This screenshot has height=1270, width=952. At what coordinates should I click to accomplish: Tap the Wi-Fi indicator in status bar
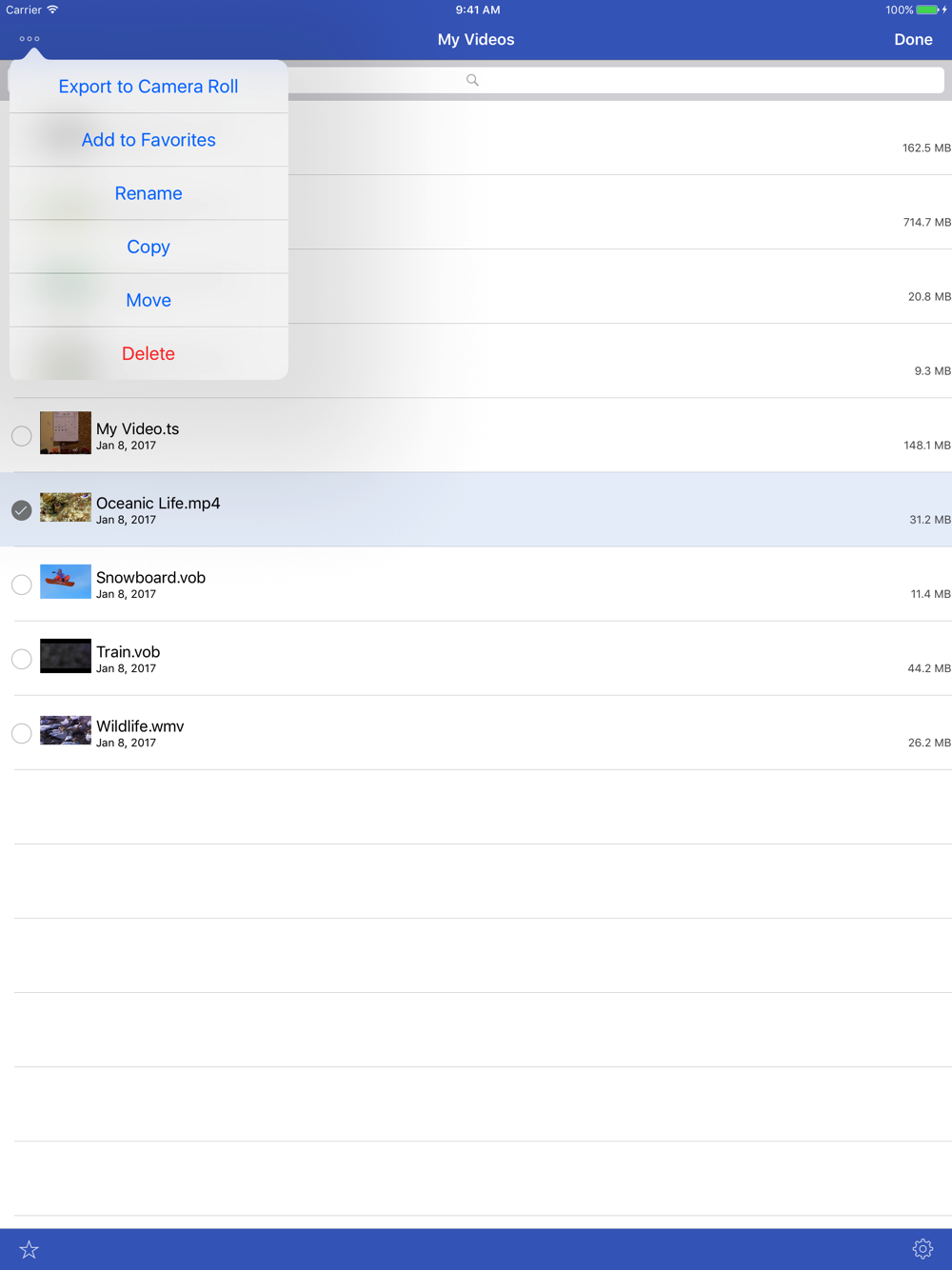(52, 10)
